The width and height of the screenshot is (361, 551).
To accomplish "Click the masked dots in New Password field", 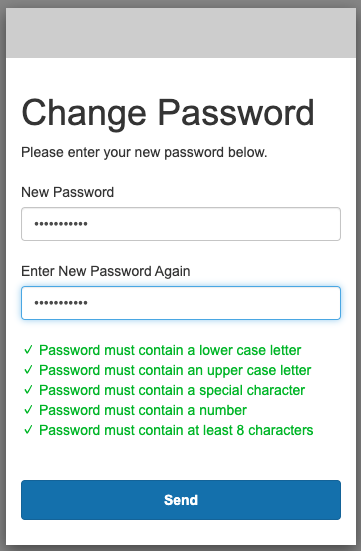I will tap(61, 224).
